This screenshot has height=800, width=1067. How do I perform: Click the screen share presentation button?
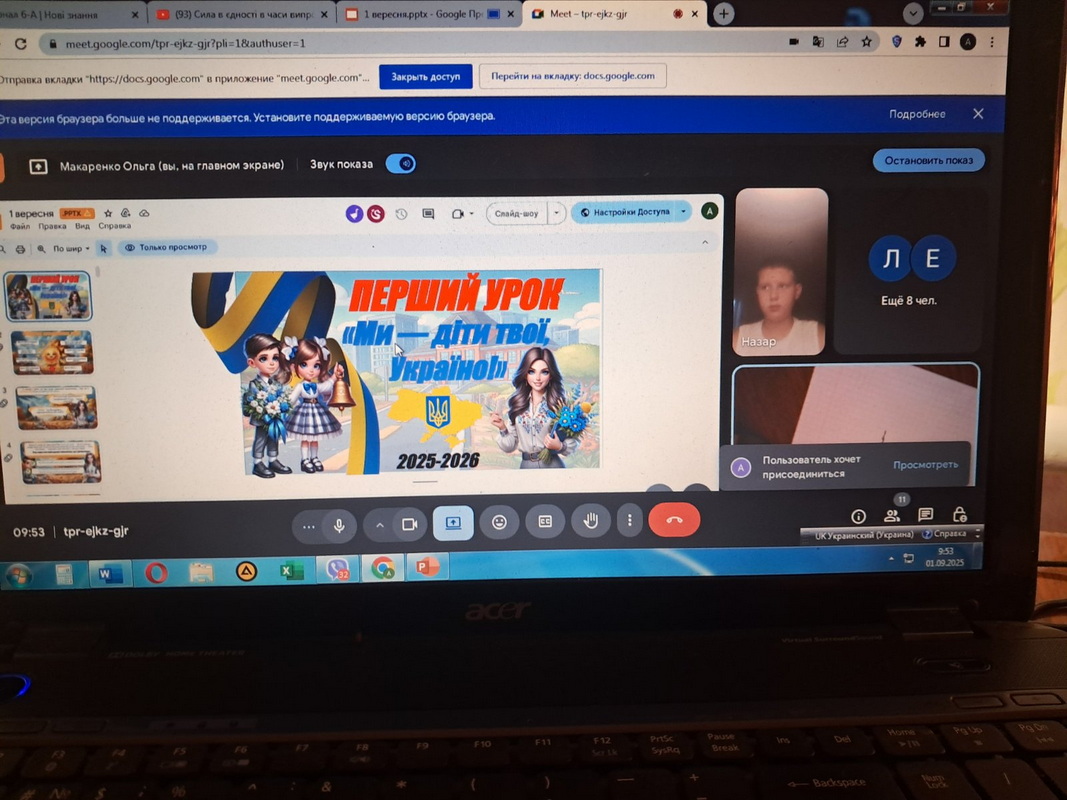pos(453,522)
